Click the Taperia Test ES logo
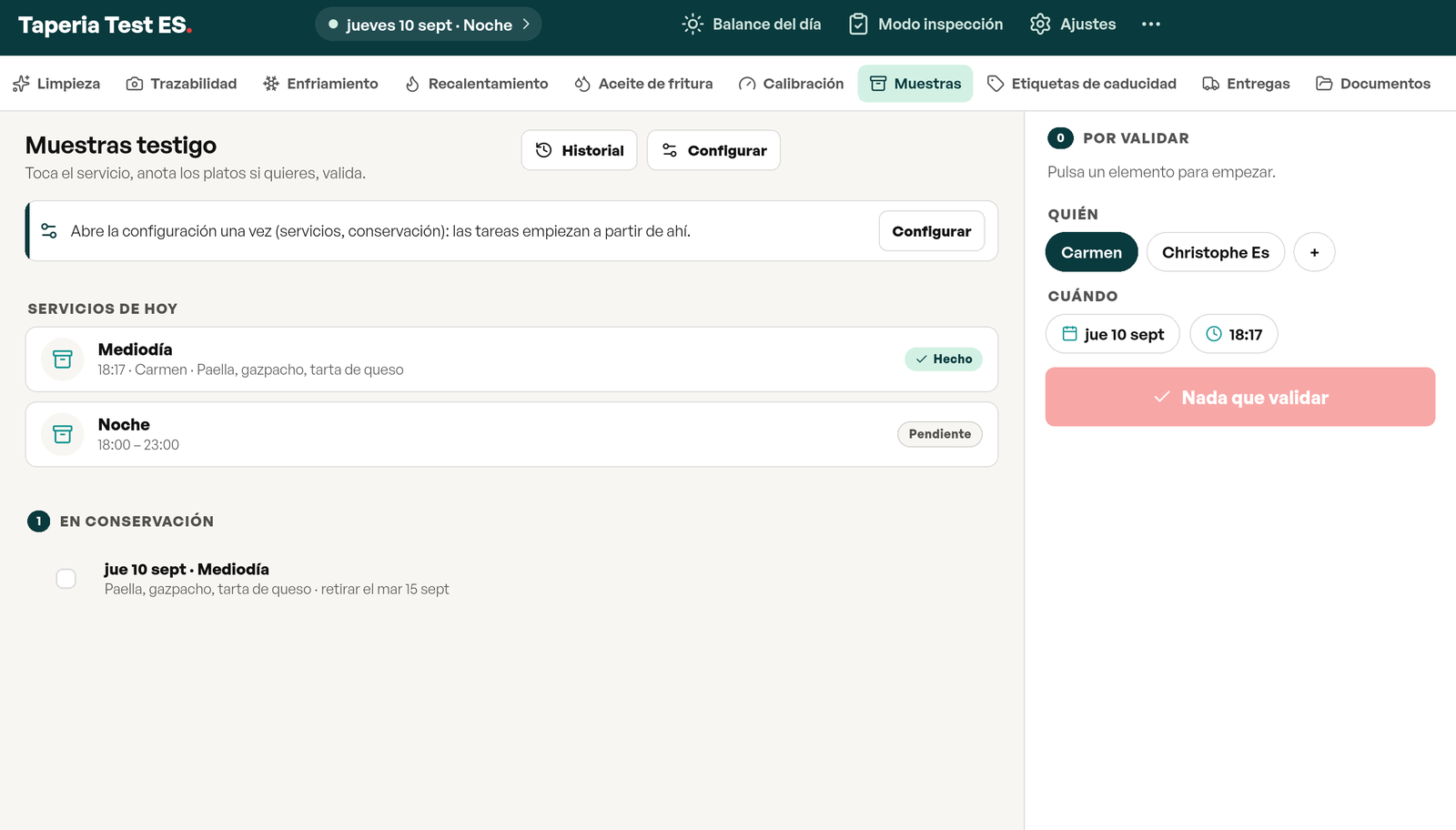Screen dimensions: 1456x830 tap(106, 25)
